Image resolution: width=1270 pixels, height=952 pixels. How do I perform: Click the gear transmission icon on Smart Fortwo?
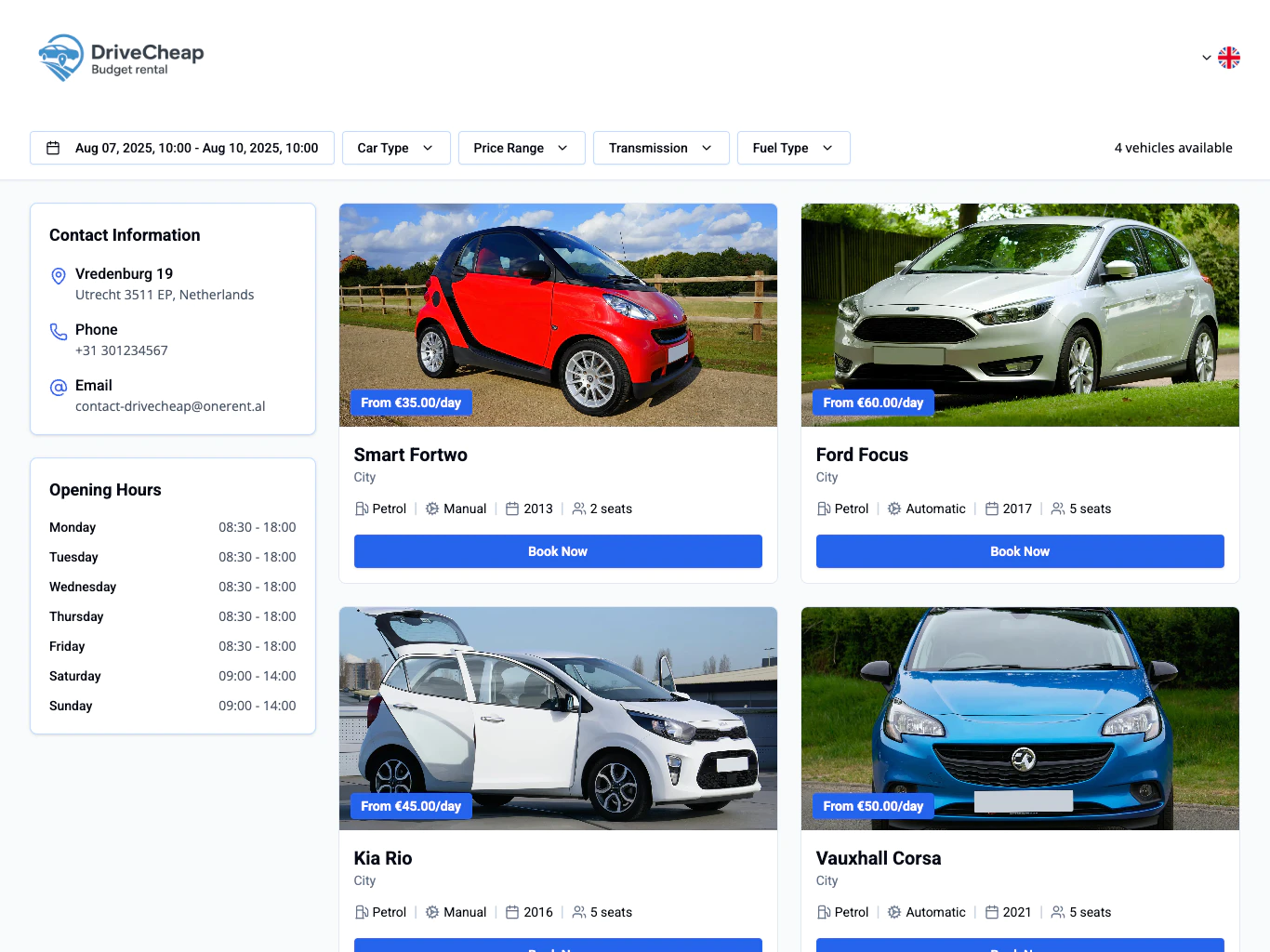pos(432,509)
